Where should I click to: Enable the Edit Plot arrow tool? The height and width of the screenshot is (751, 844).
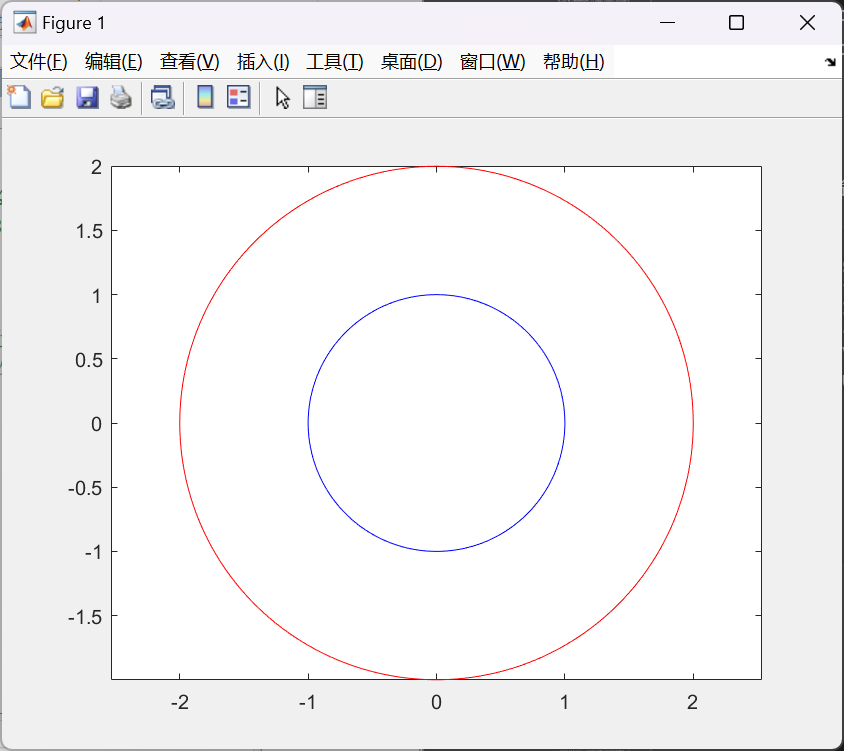coord(283,97)
